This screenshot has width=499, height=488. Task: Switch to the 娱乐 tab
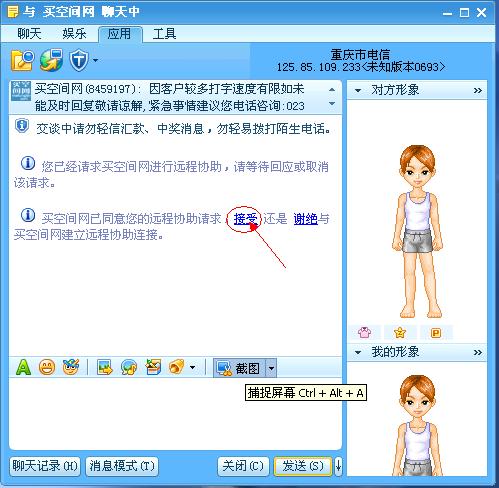coord(74,34)
